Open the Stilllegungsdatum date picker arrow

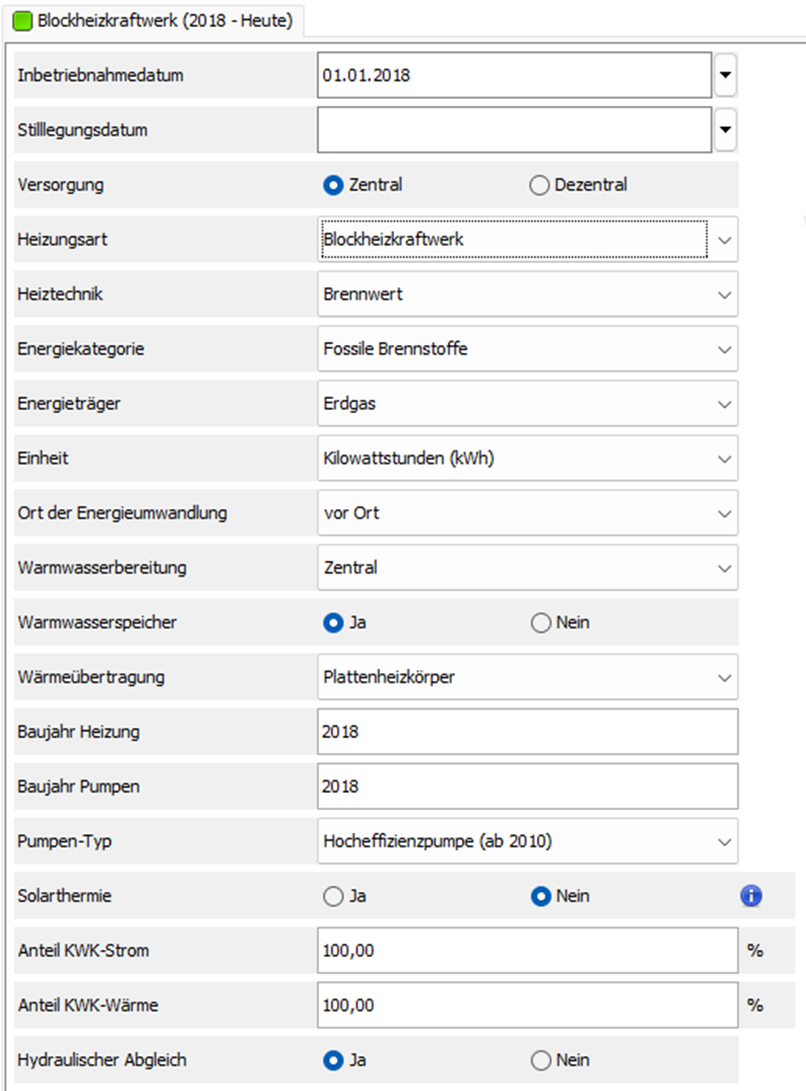pos(726,130)
